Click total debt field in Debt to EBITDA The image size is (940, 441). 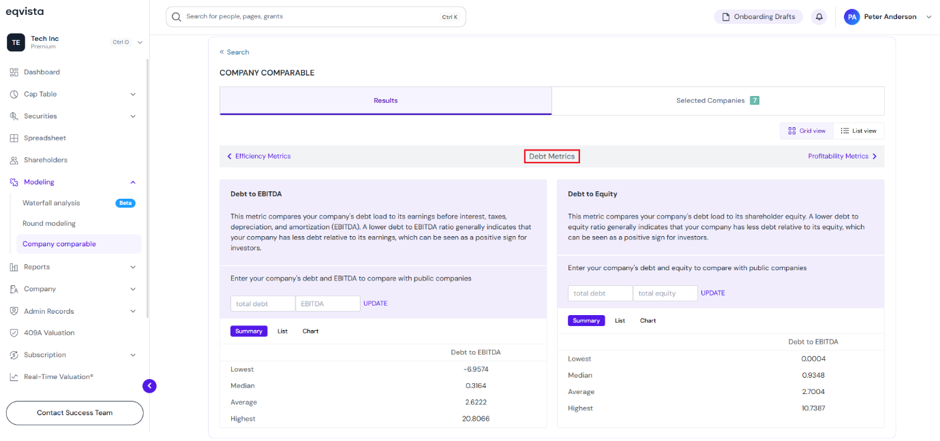[263, 304]
